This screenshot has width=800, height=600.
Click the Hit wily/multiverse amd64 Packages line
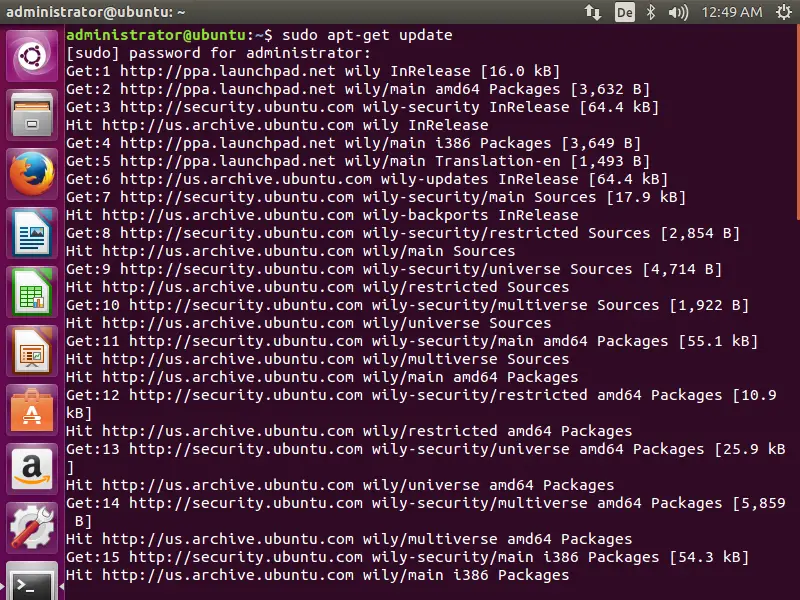[349, 539]
